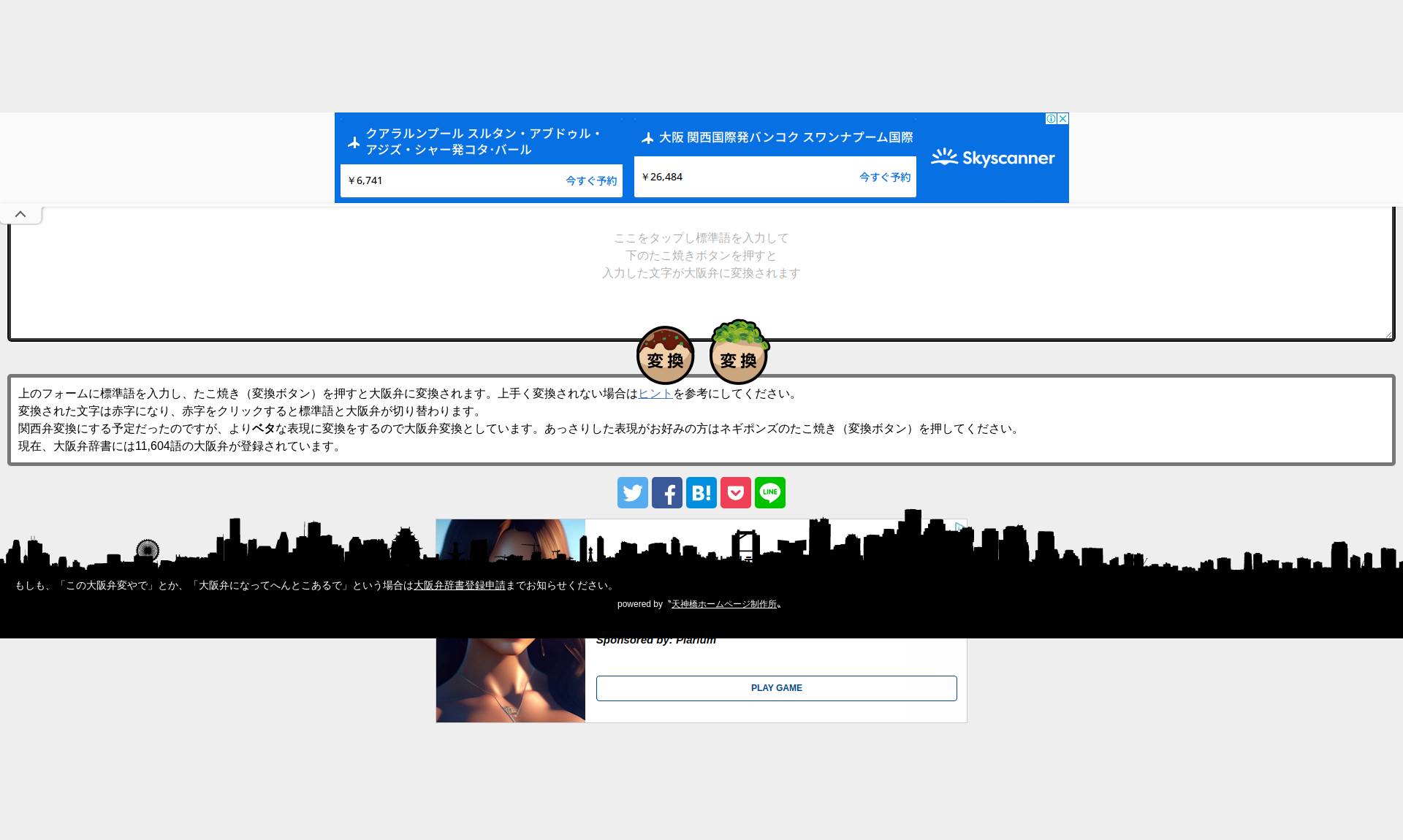This screenshot has height=840, width=1403.
Task: Share page via Twitter icon
Action: pyautogui.click(x=633, y=493)
